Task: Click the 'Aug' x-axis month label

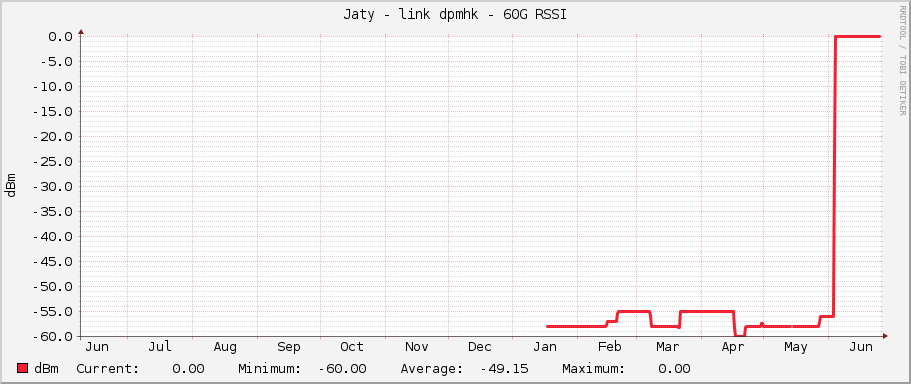Action: [225, 347]
